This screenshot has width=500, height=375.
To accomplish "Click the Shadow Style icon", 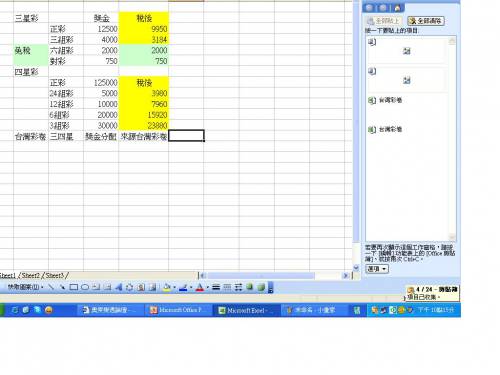I will click(249, 287).
